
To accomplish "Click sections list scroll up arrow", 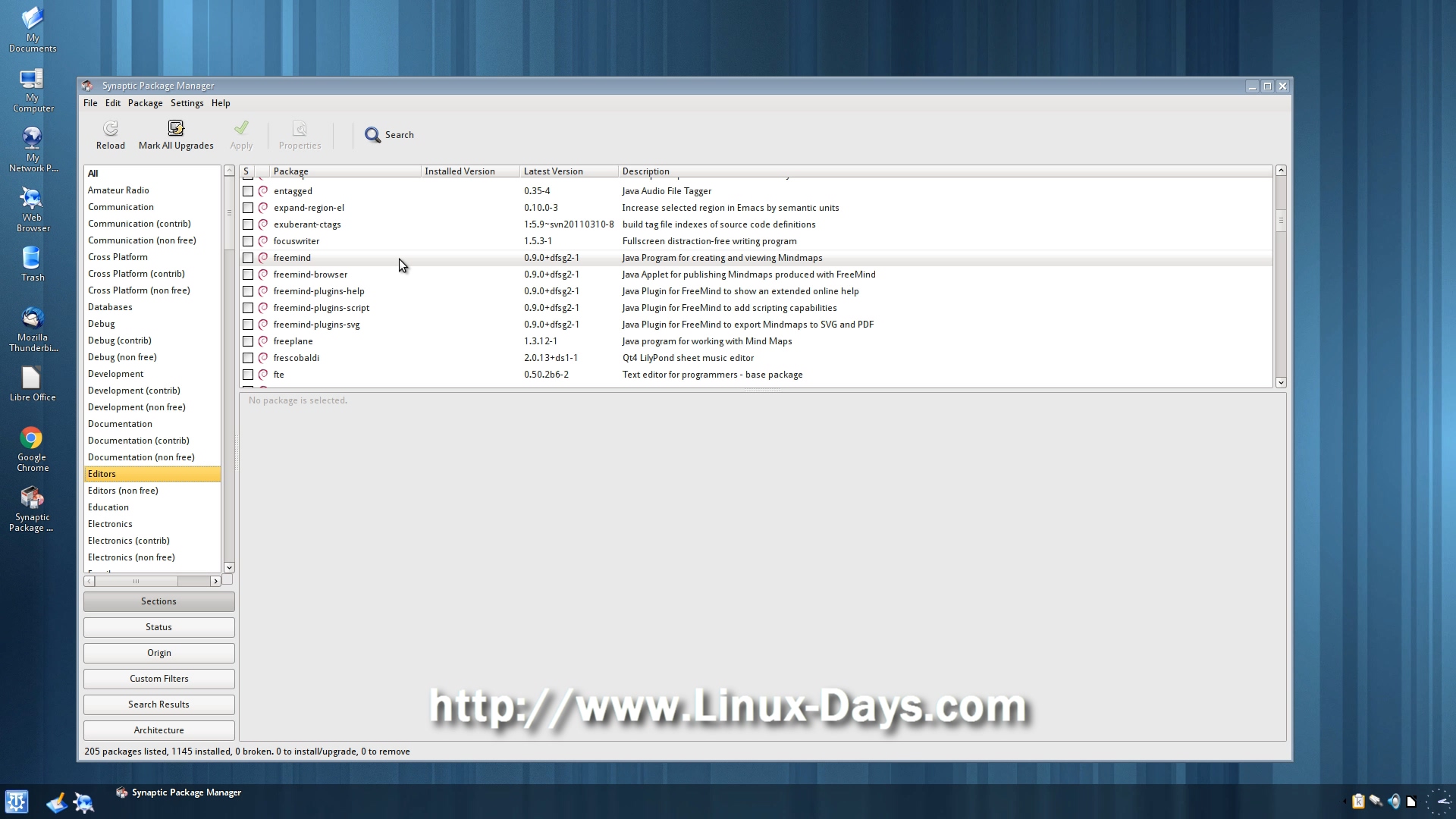I will pyautogui.click(x=229, y=171).
